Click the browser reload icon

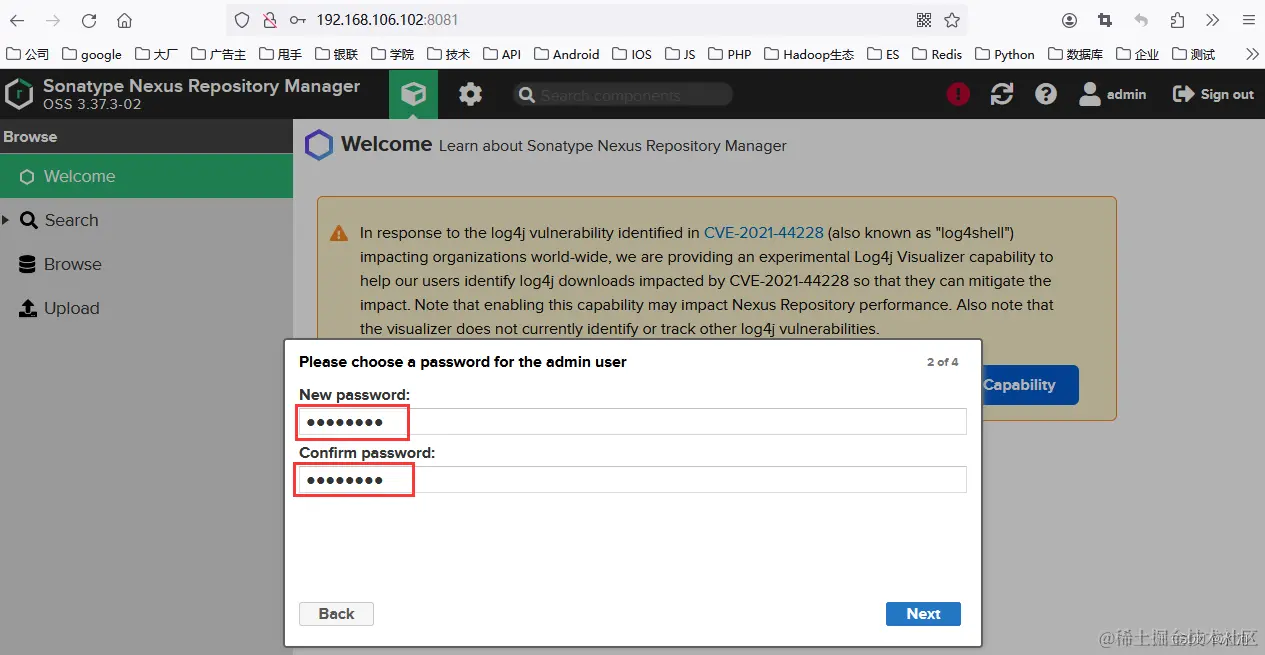(x=89, y=20)
